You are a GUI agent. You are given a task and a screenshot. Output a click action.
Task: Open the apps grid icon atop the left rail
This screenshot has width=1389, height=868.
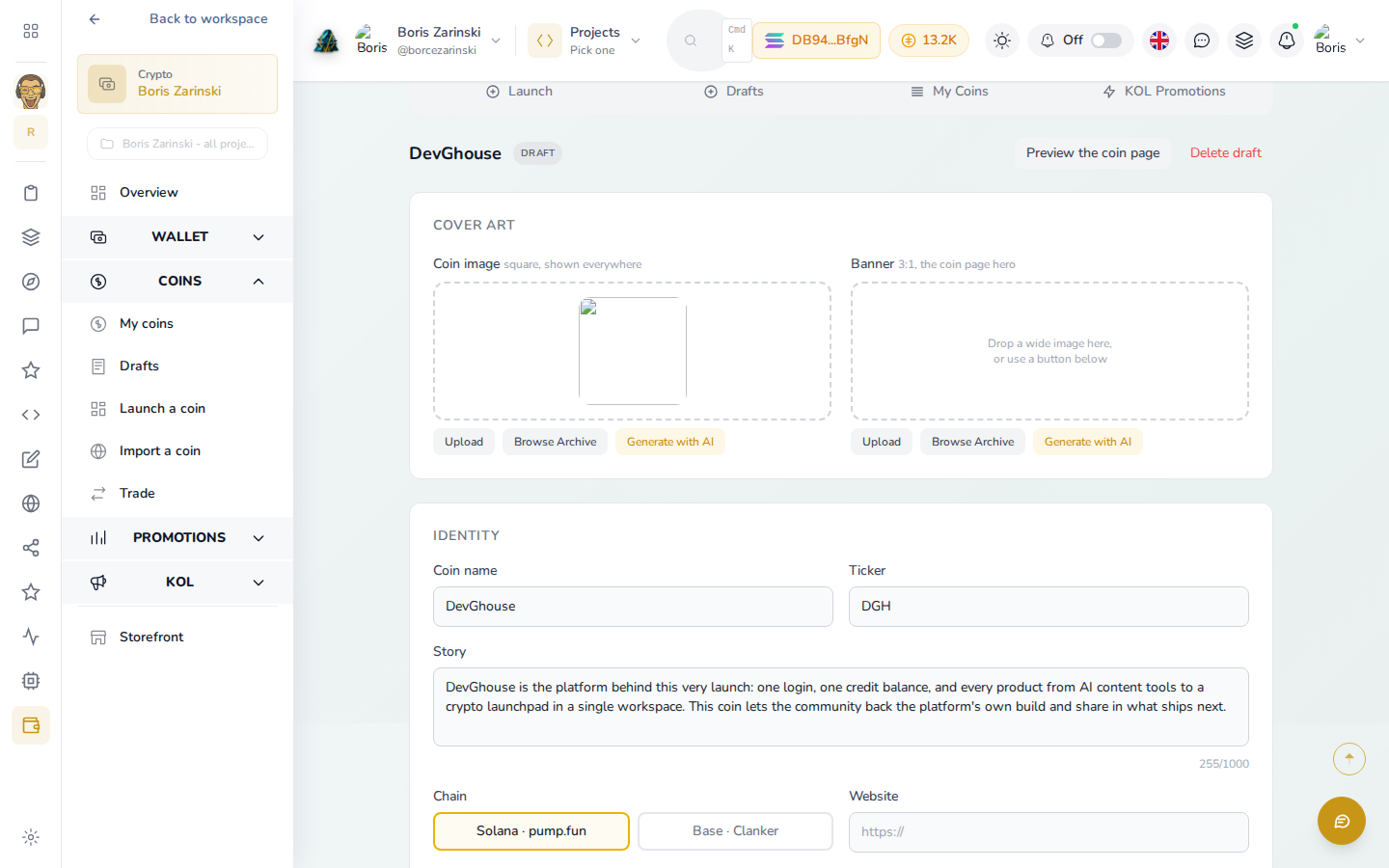click(x=31, y=31)
